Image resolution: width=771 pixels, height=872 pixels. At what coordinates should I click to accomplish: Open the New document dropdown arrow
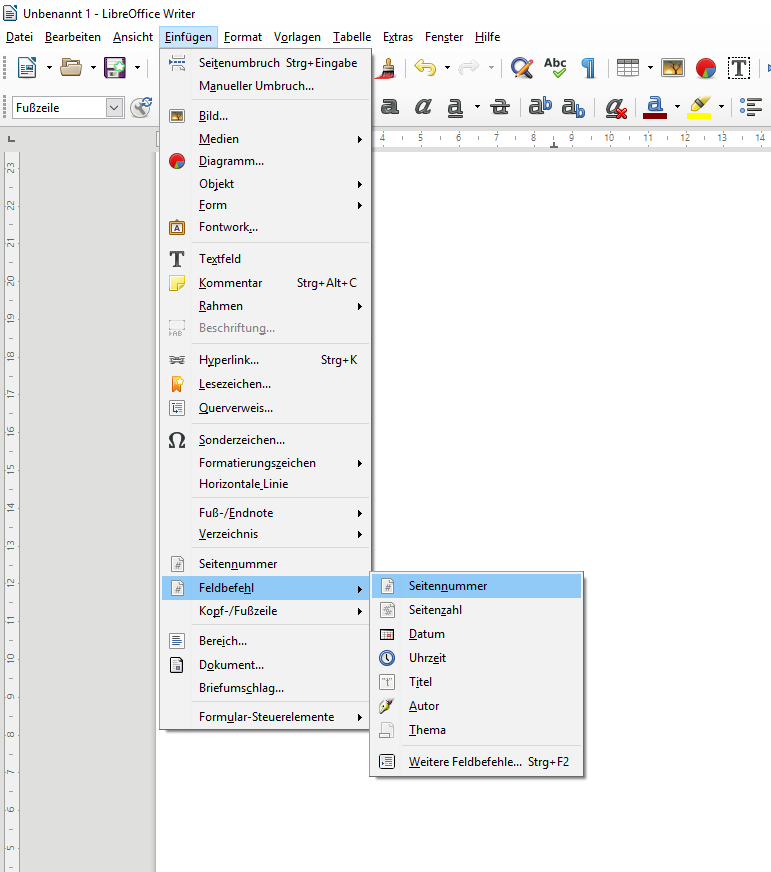[50, 68]
